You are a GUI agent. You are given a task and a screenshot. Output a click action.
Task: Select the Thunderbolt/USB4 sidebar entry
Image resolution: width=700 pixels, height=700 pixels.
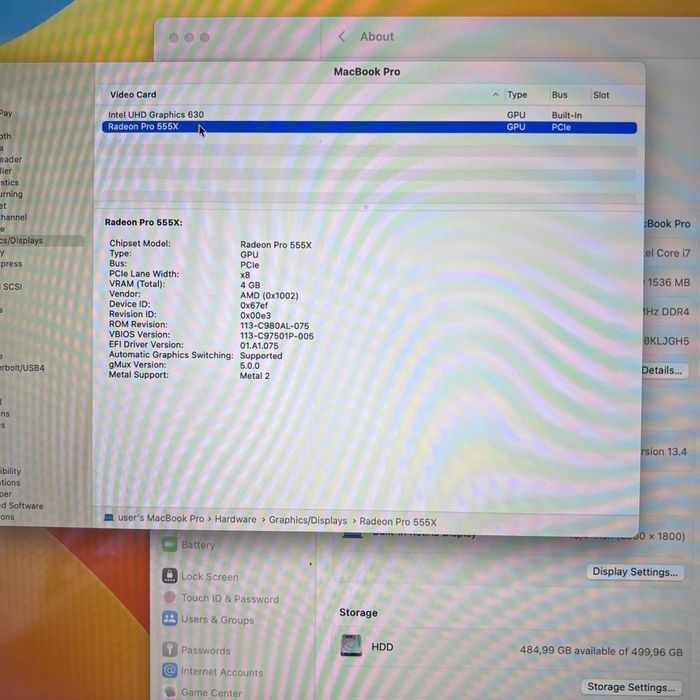click(22, 368)
